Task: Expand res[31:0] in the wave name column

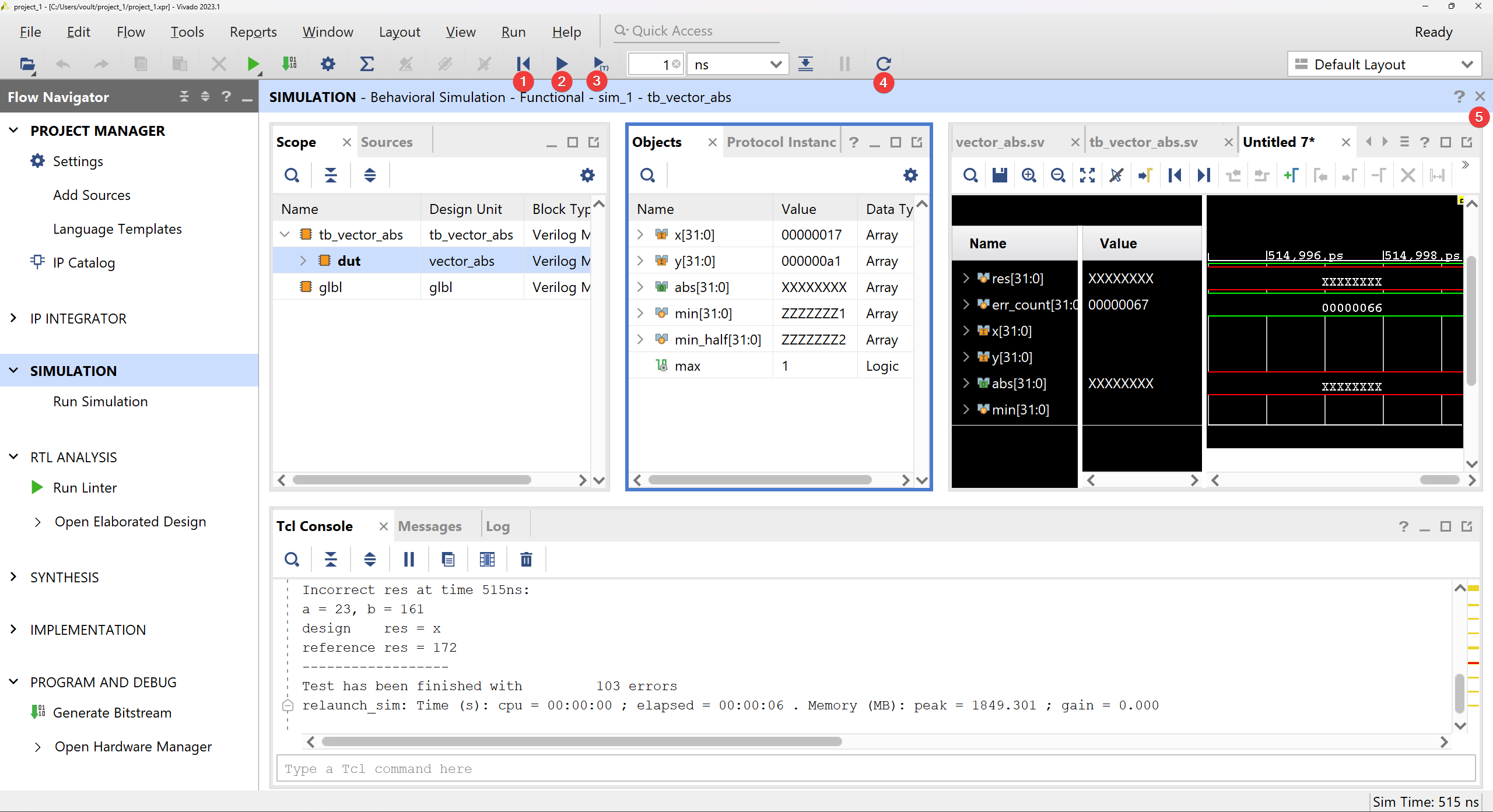Action: coord(967,278)
